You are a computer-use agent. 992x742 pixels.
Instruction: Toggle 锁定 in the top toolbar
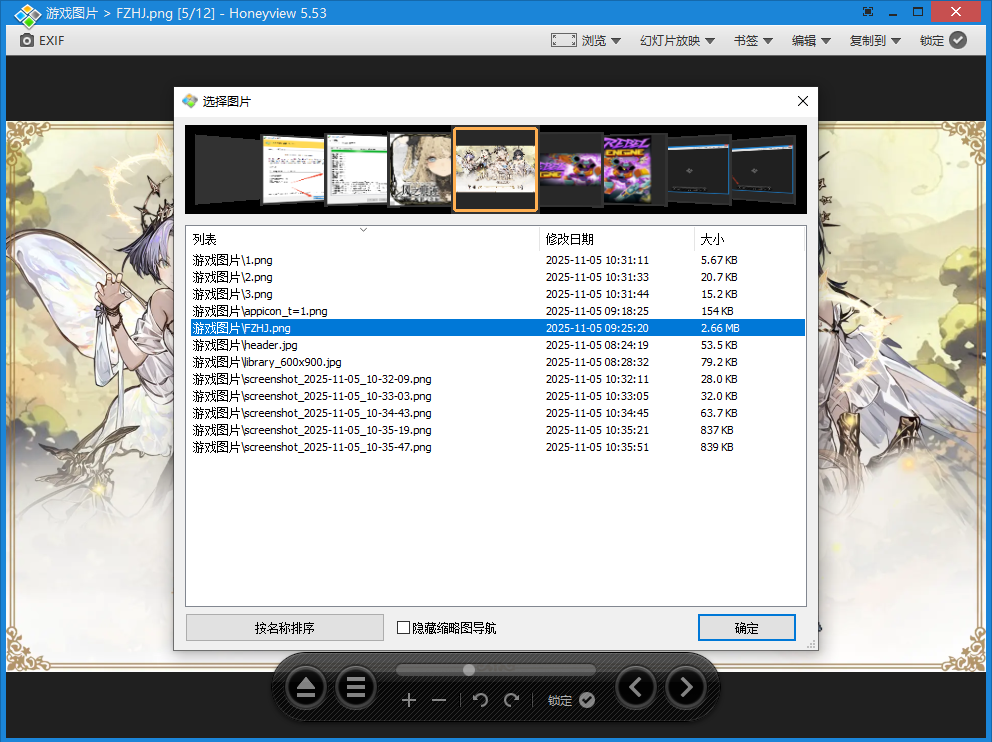[943, 40]
